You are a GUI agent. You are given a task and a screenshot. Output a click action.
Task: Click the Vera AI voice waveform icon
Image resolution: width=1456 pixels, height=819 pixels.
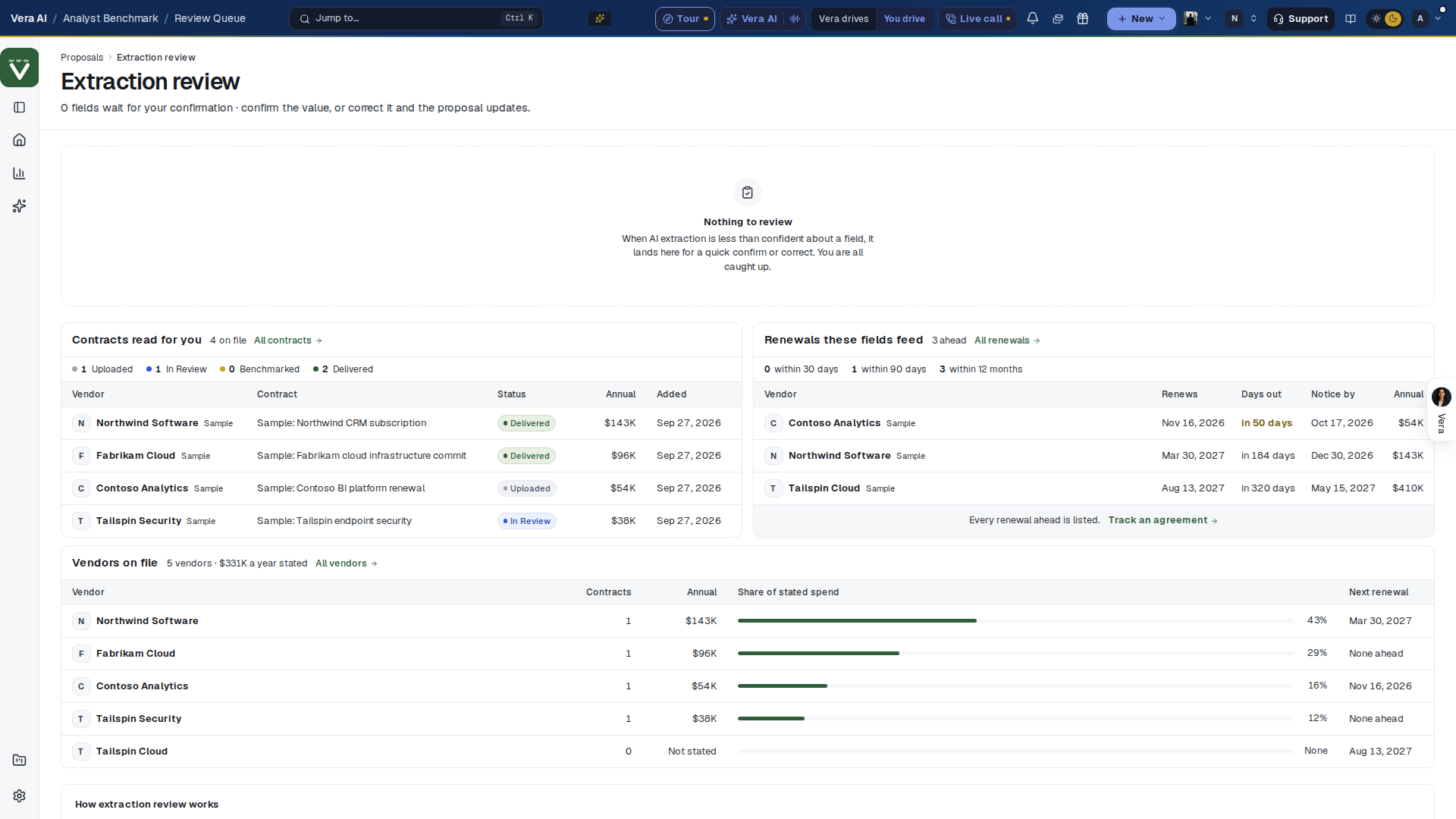[x=795, y=18]
